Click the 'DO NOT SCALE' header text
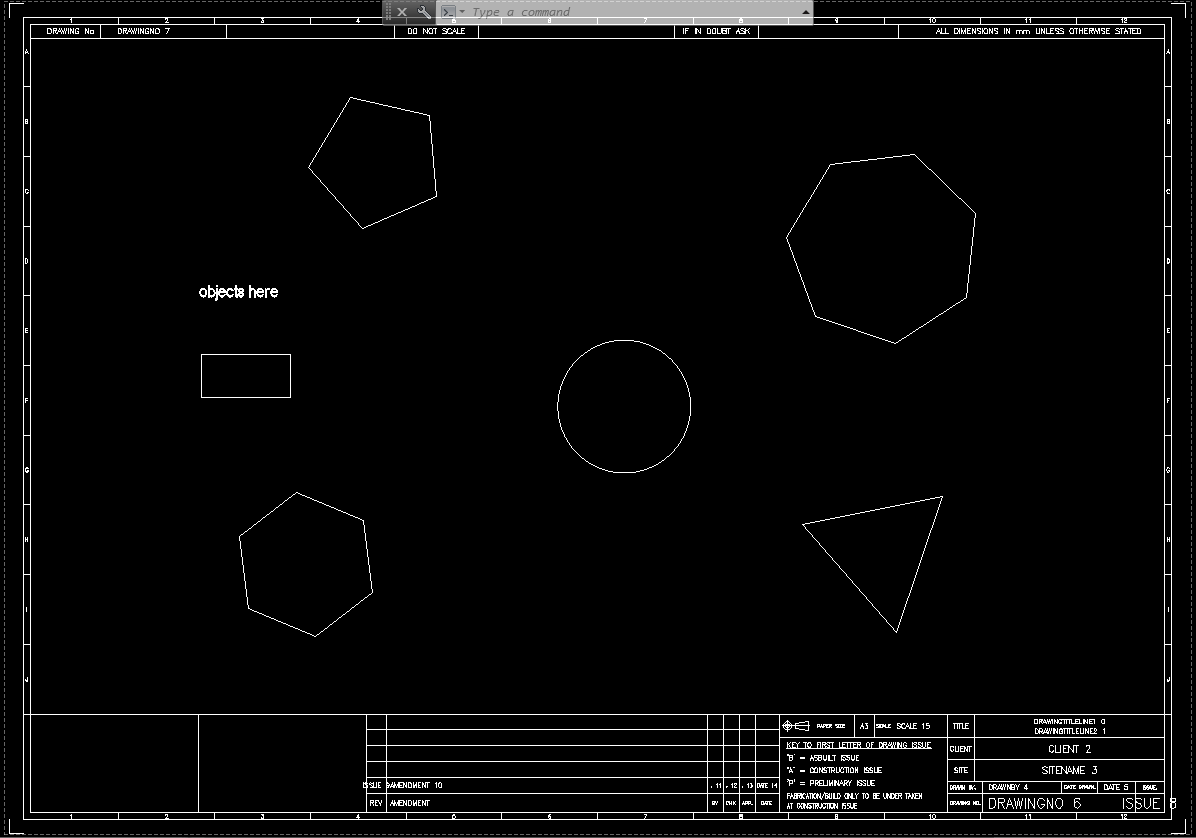This screenshot has height=838, width=1196. pyautogui.click(x=436, y=31)
